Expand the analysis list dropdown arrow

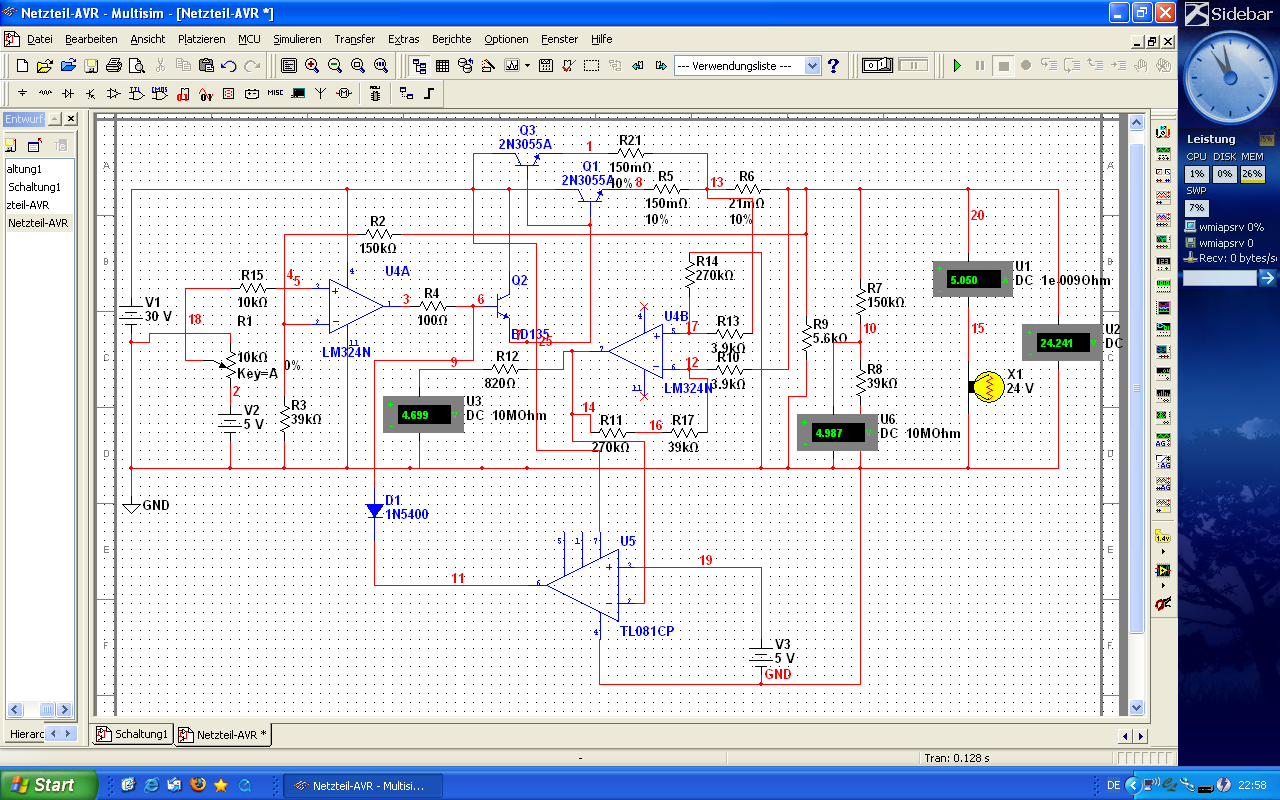pos(527,65)
